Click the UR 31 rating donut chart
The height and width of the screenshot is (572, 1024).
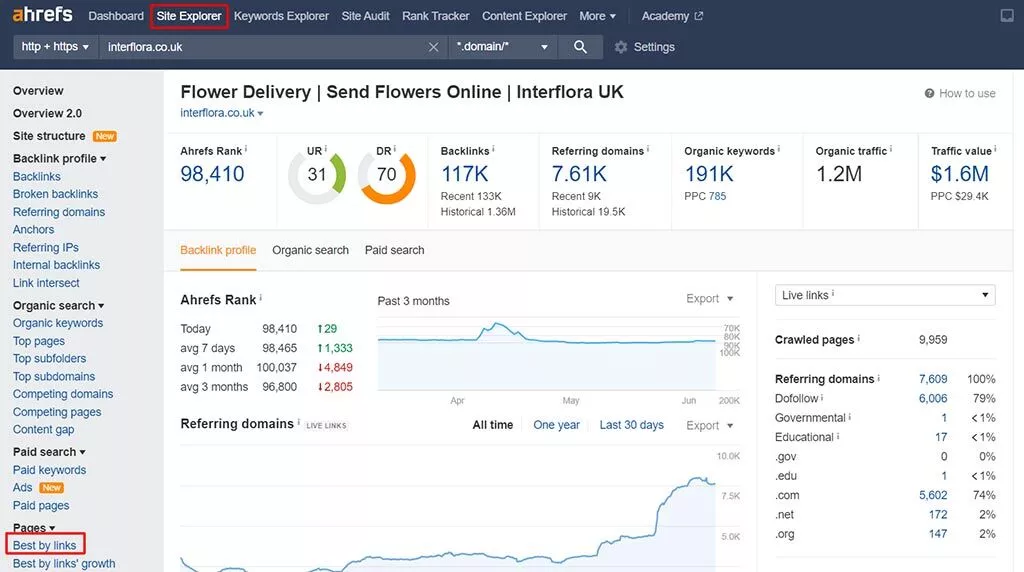coord(317,175)
